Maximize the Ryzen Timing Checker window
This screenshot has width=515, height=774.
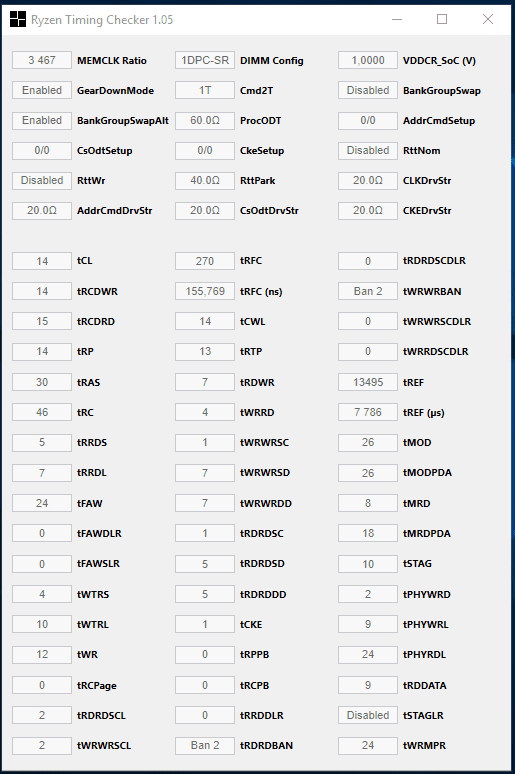pyautogui.click(x=442, y=19)
